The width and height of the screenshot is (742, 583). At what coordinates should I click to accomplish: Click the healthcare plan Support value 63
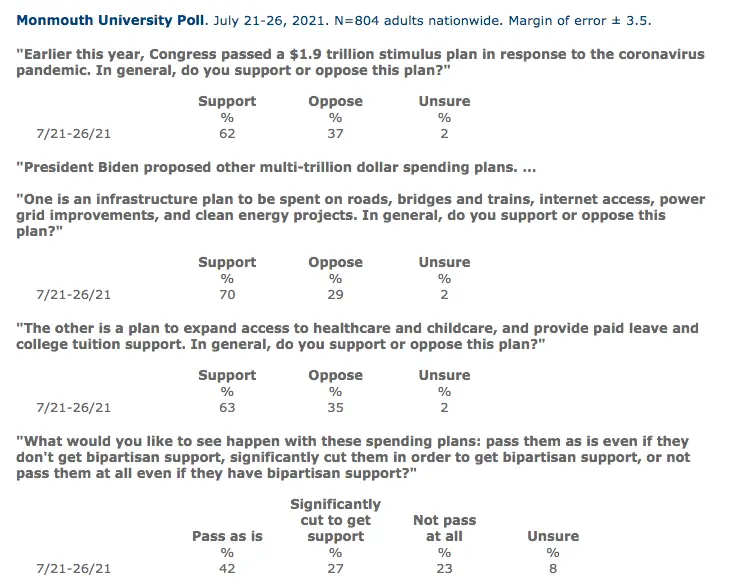tap(227, 407)
